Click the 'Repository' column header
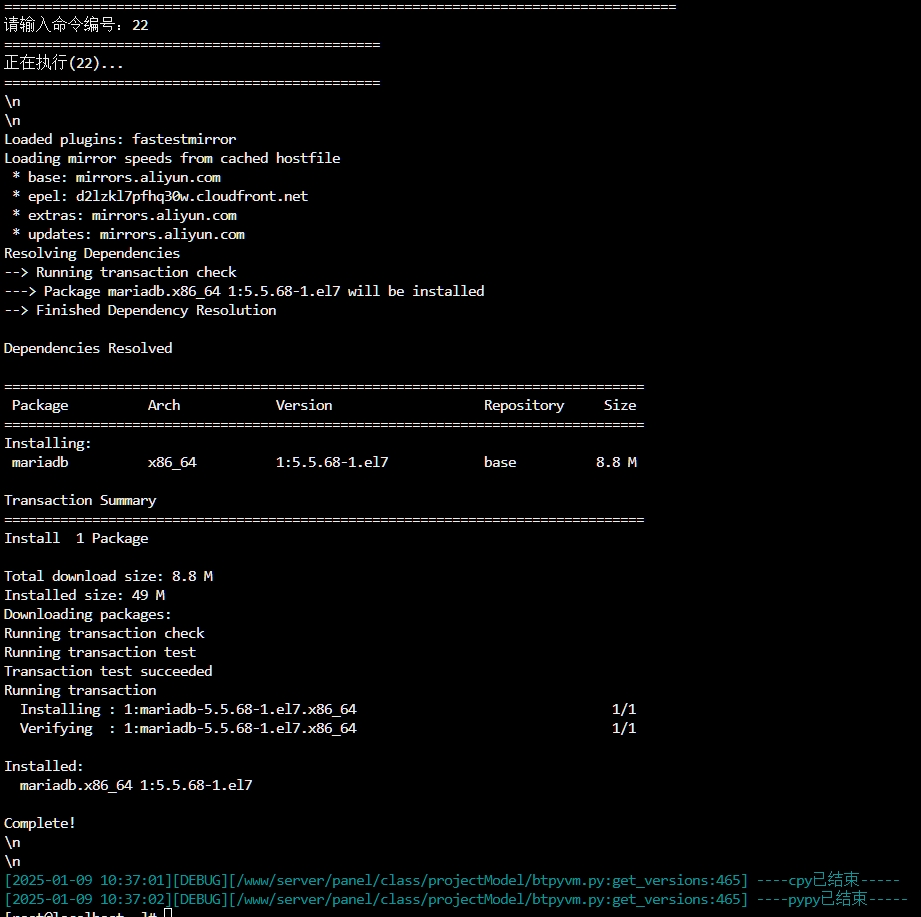Viewport: 921px width, 917px height. point(524,405)
